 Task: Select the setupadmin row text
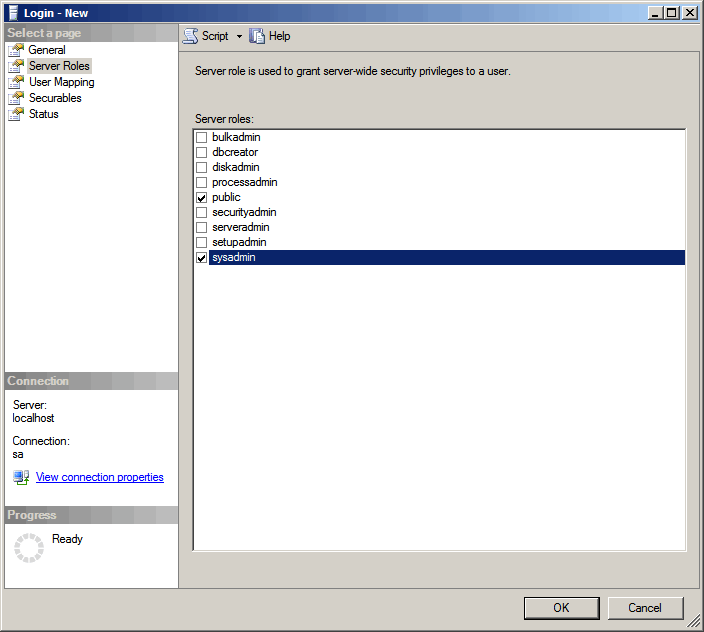[x=239, y=242]
